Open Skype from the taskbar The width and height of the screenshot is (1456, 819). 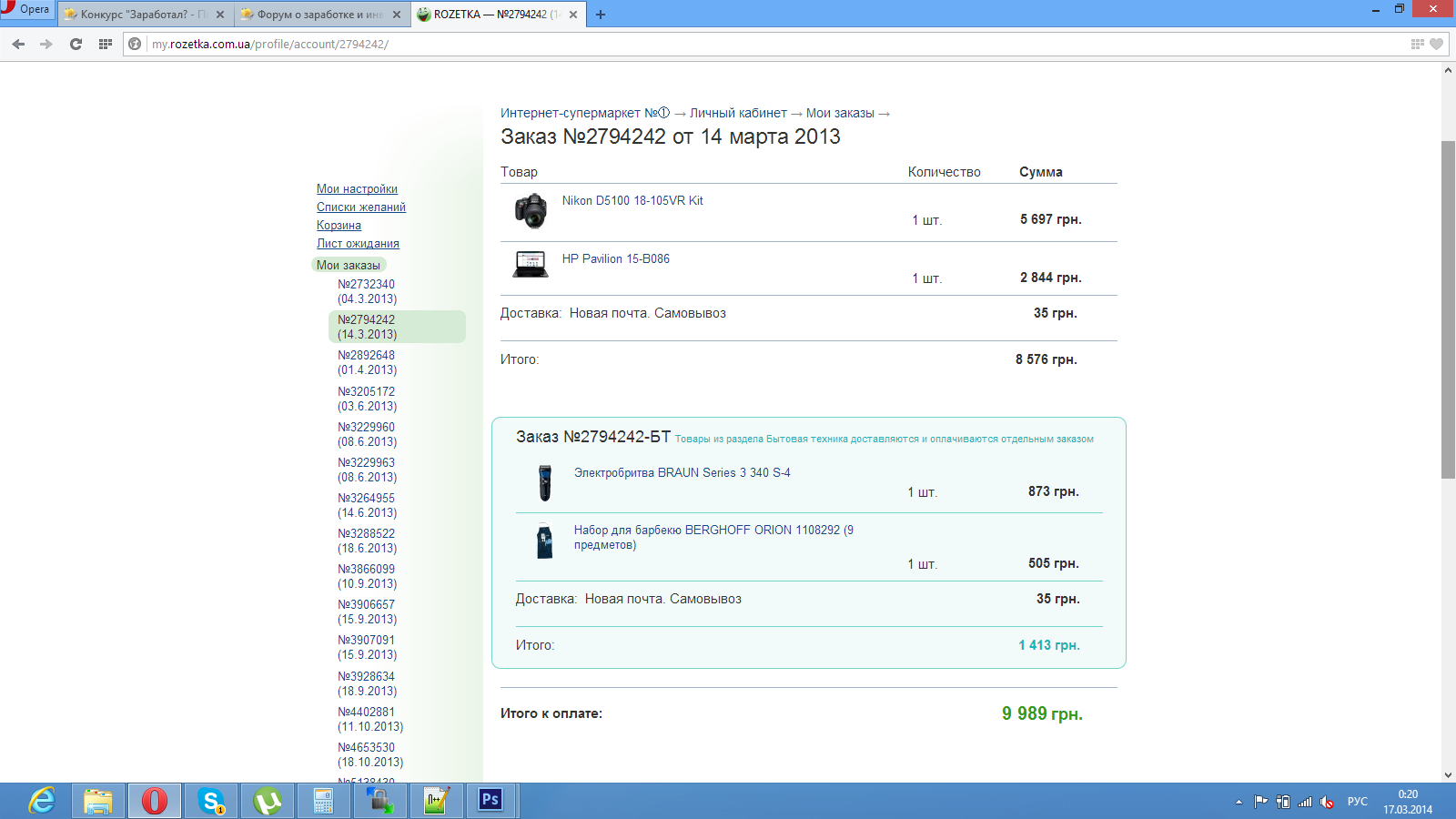click(211, 801)
